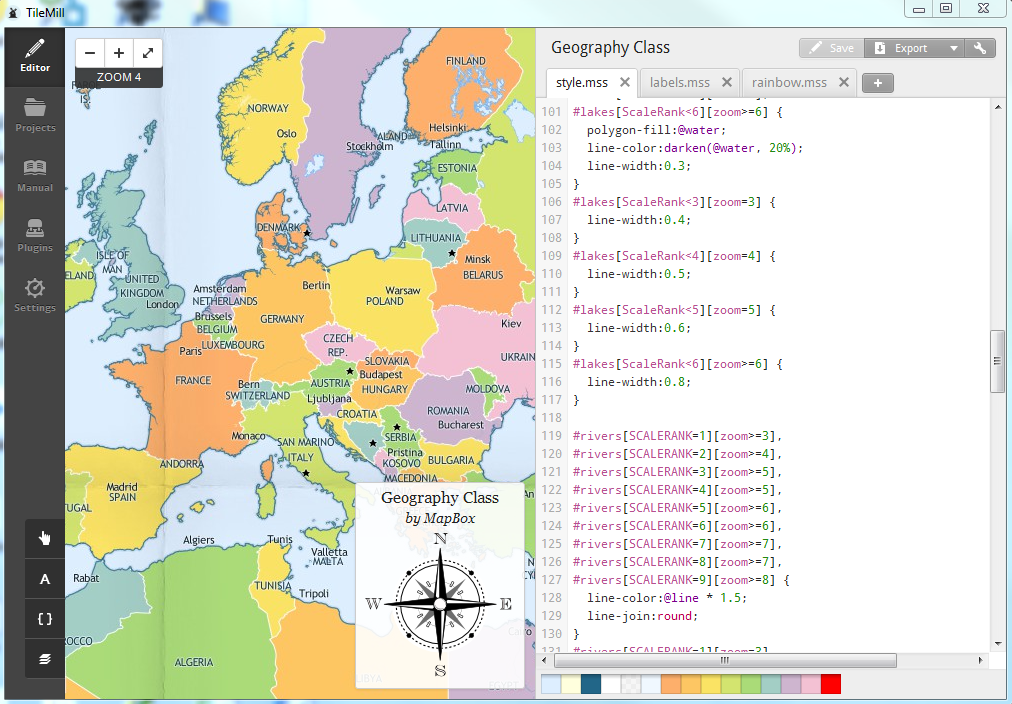Open the Carto reference braces panel

coord(44,619)
